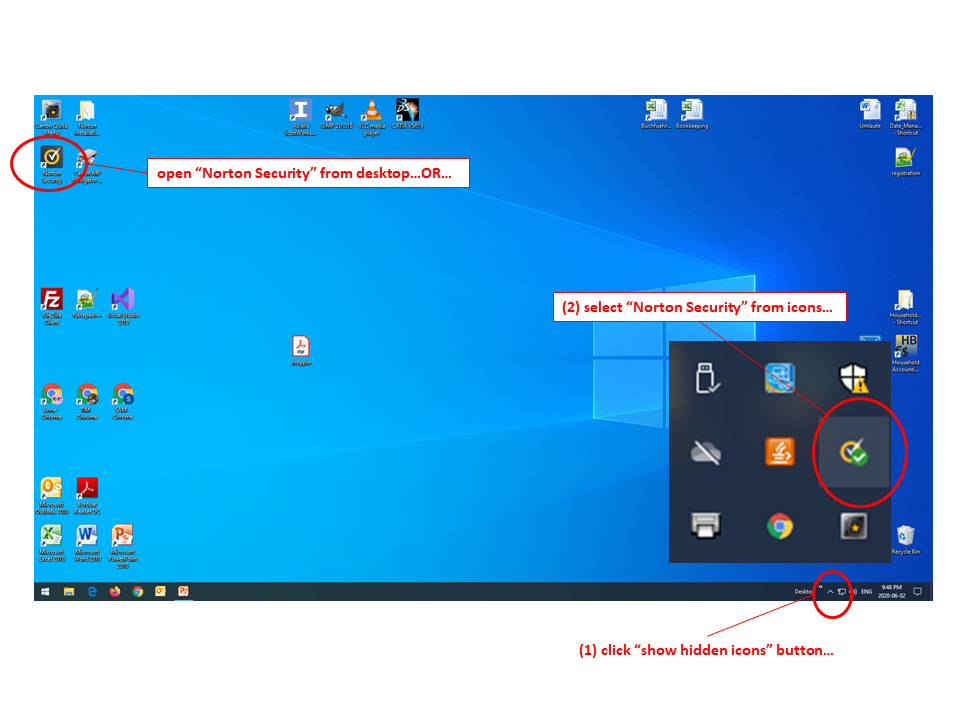Launch the Visual Studio 2019 shortcut
This screenshot has height=720, width=960.
click(123, 300)
